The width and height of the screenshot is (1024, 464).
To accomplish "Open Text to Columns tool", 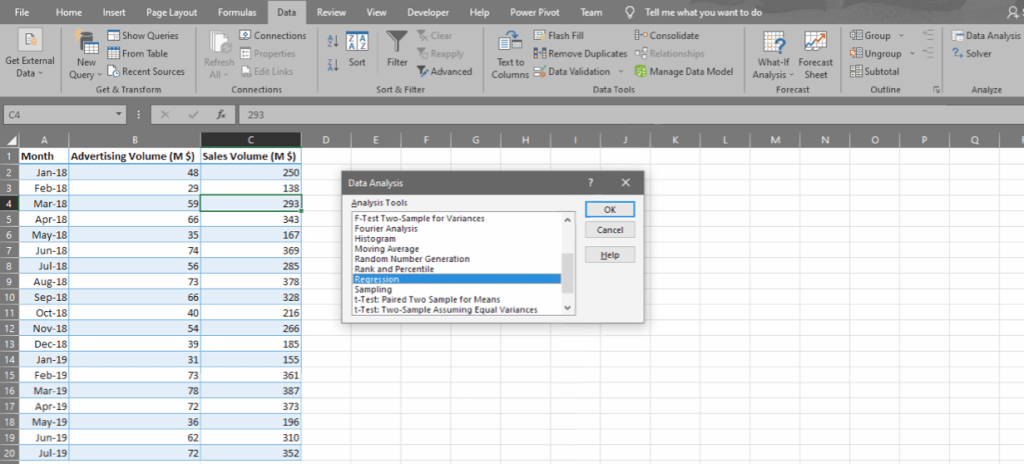I will [510, 54].
